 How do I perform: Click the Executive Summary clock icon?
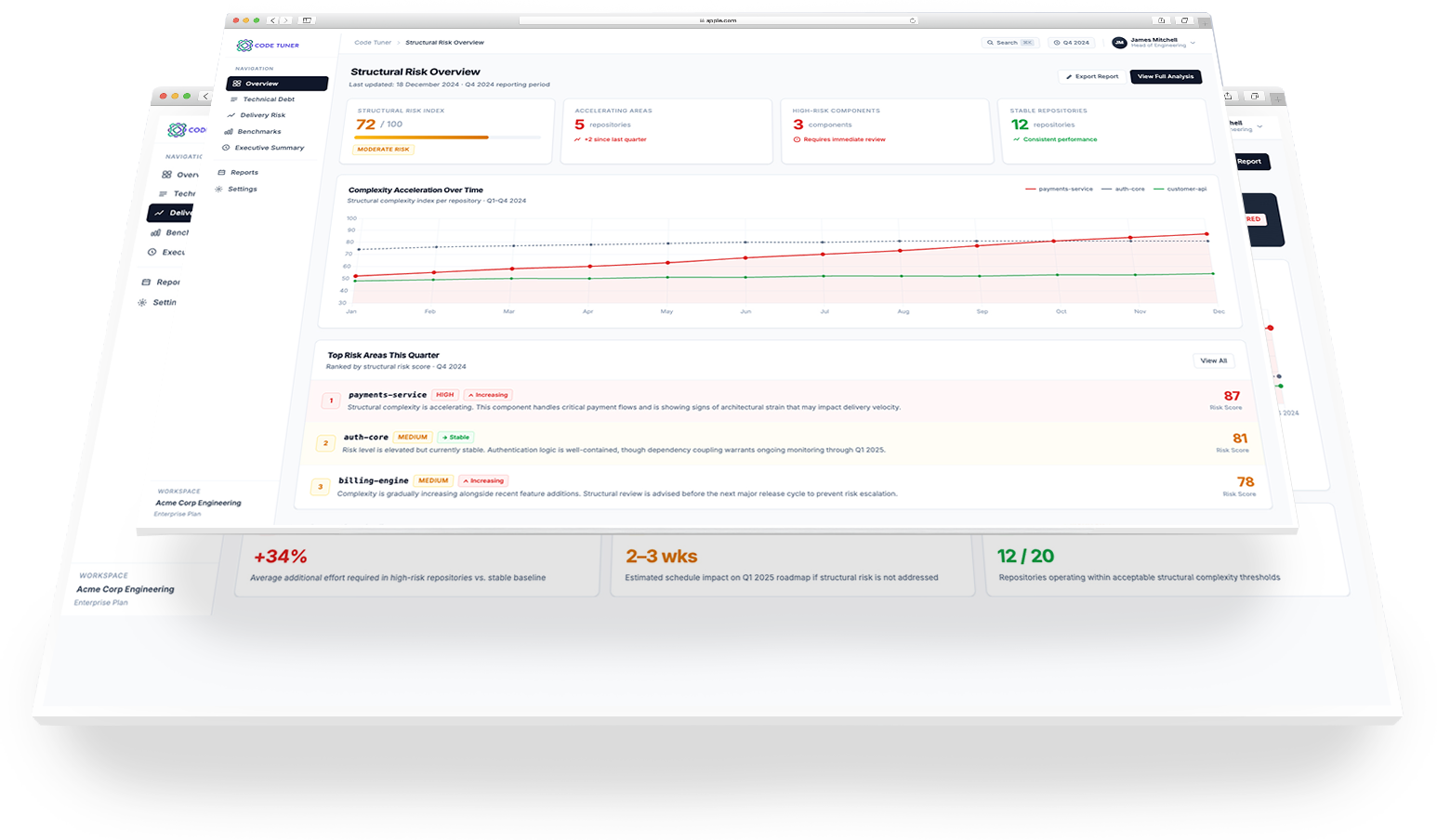pyautogui.click(x=226, y=148)
